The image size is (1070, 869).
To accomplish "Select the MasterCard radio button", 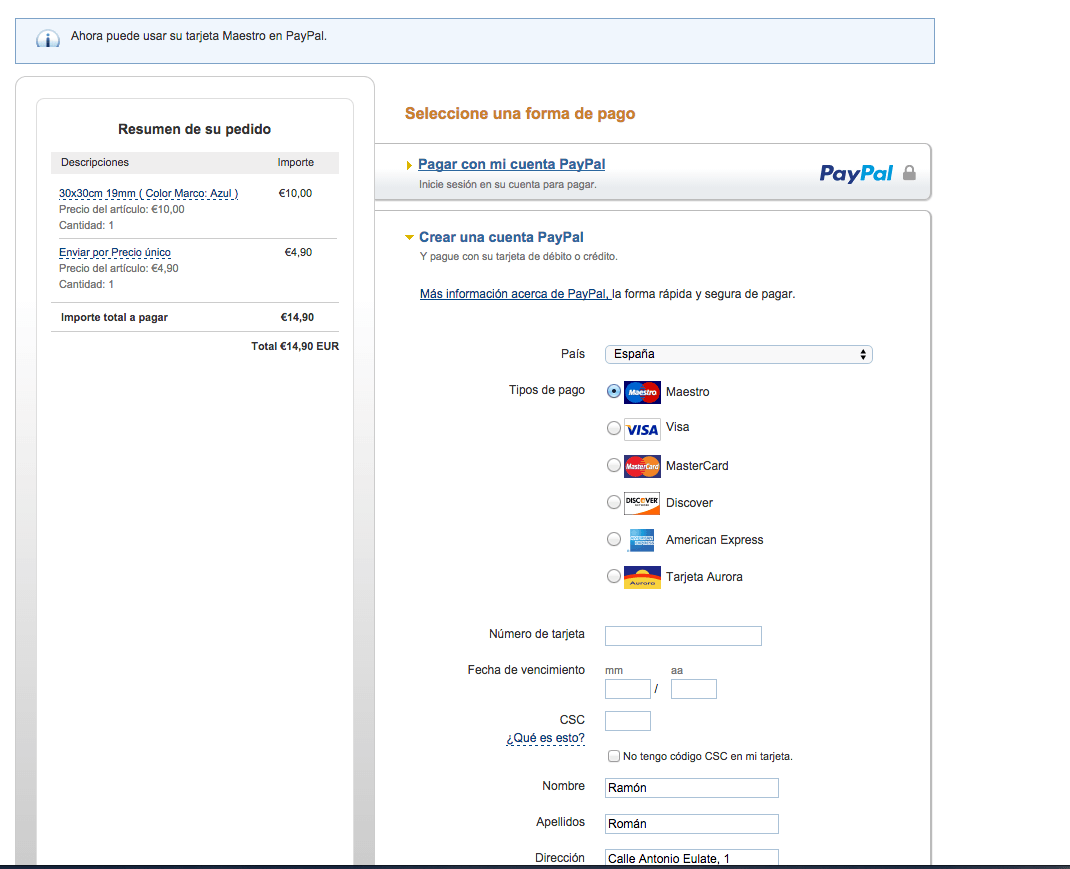I will 613,465.
